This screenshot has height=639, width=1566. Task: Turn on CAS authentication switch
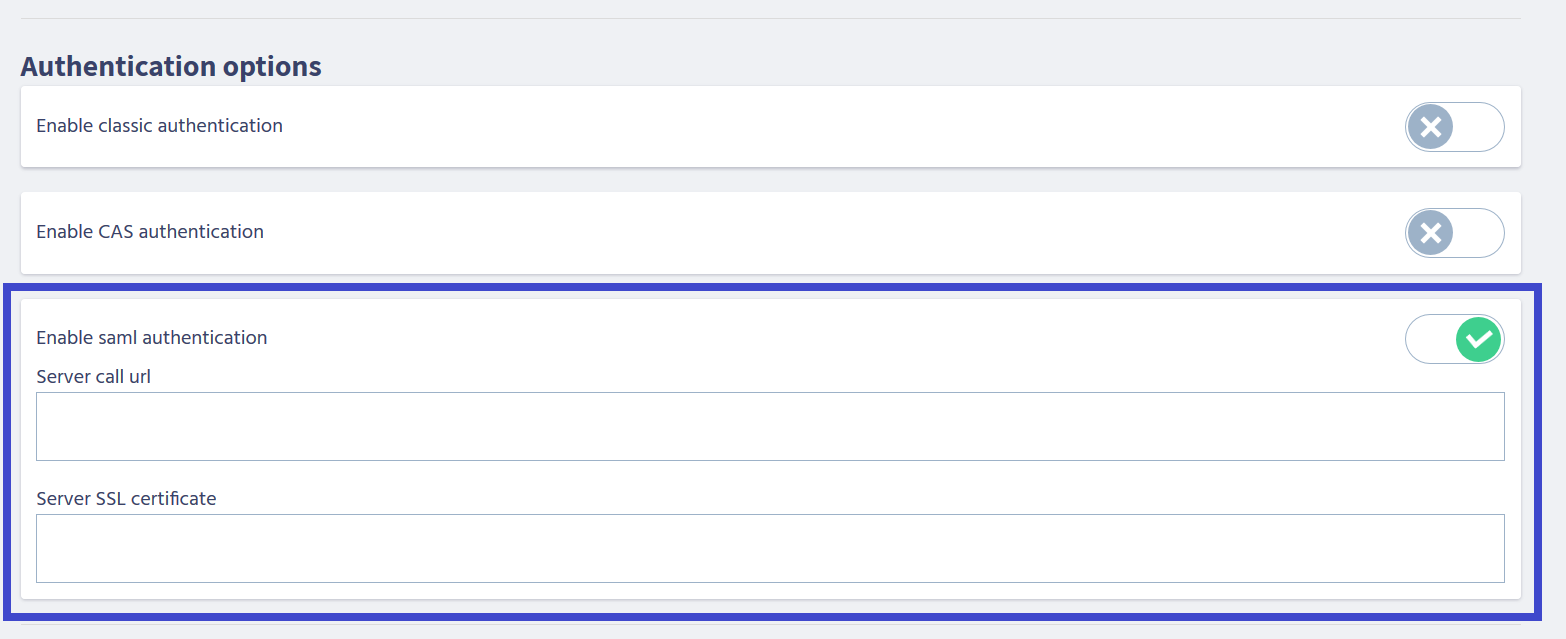pyautogui.click(x=1454, y=233)
